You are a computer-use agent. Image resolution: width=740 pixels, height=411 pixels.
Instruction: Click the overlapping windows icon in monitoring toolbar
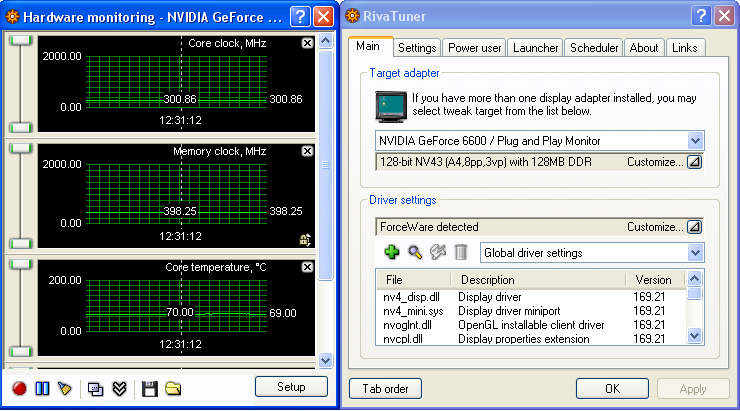tap(95, 389)
